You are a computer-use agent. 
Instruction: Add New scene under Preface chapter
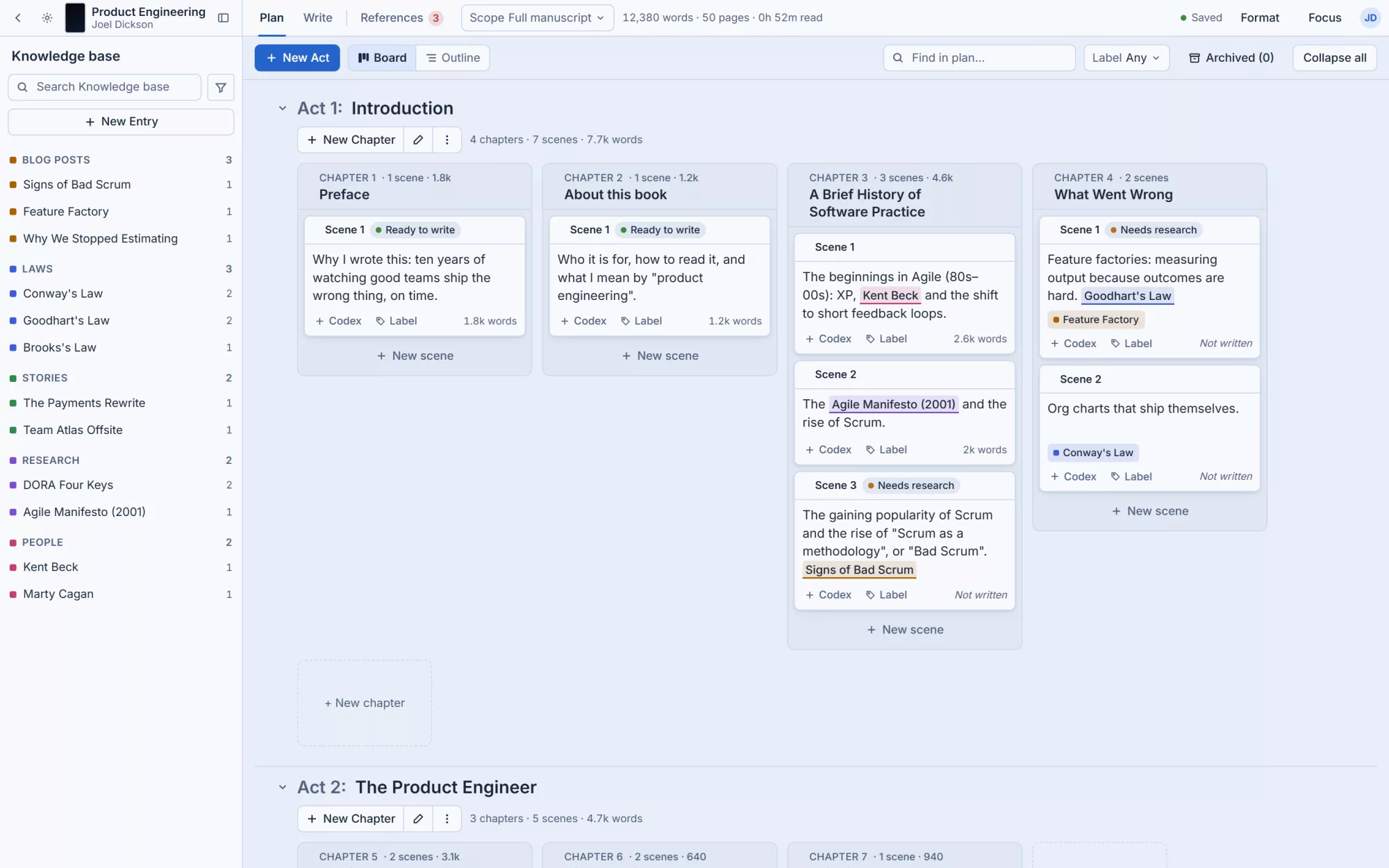pos(415,356)
